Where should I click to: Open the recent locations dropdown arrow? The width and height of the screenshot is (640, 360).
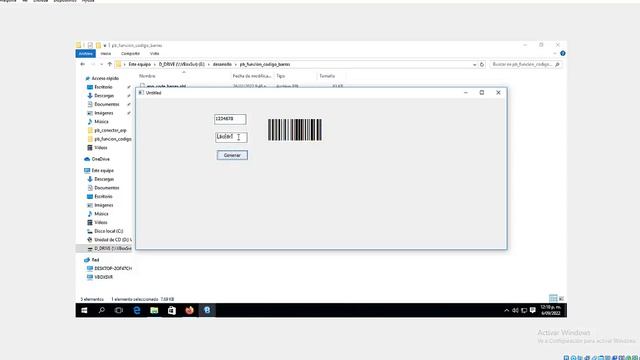tap(101, 64)
